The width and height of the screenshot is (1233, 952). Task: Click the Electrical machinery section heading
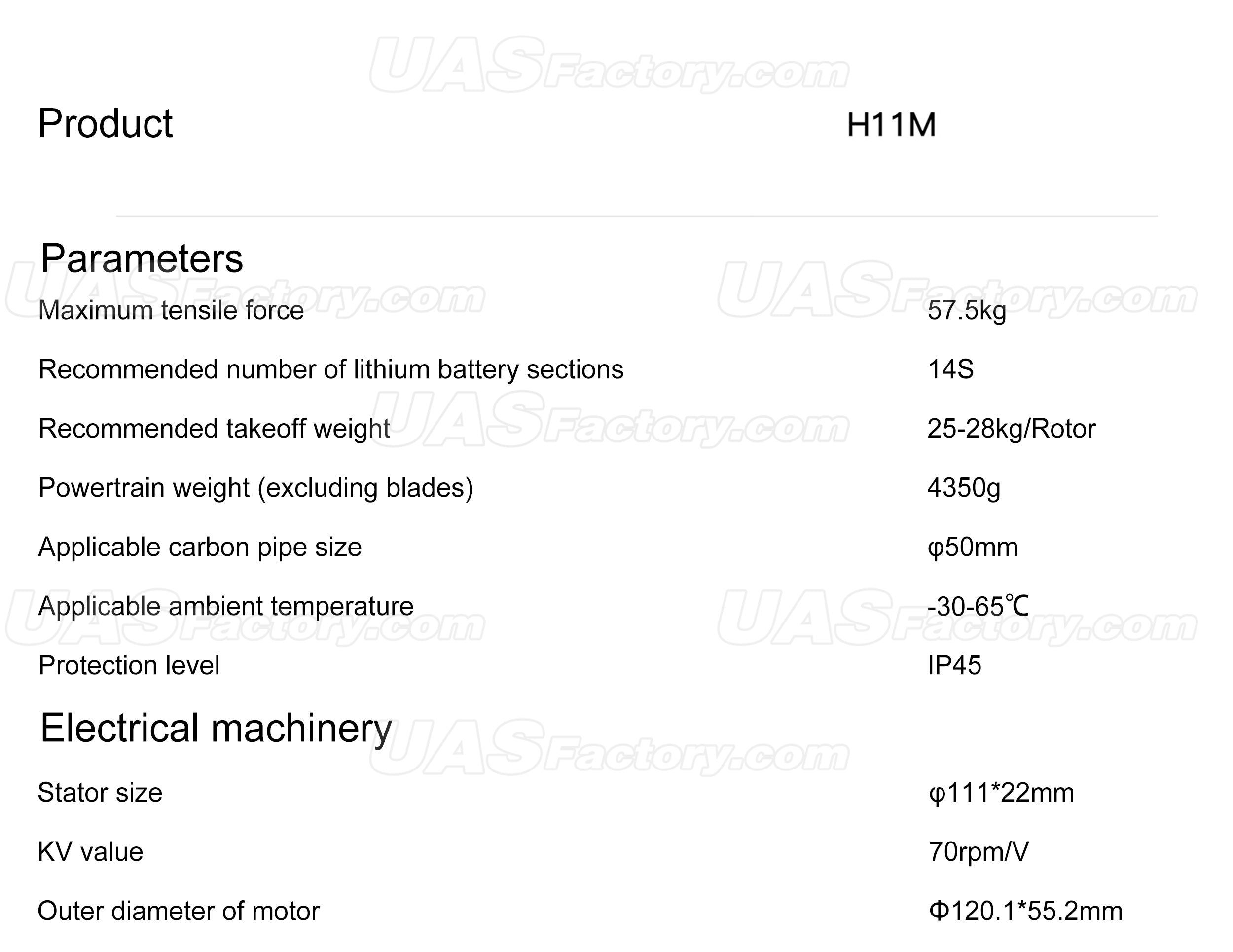point(216,729)
